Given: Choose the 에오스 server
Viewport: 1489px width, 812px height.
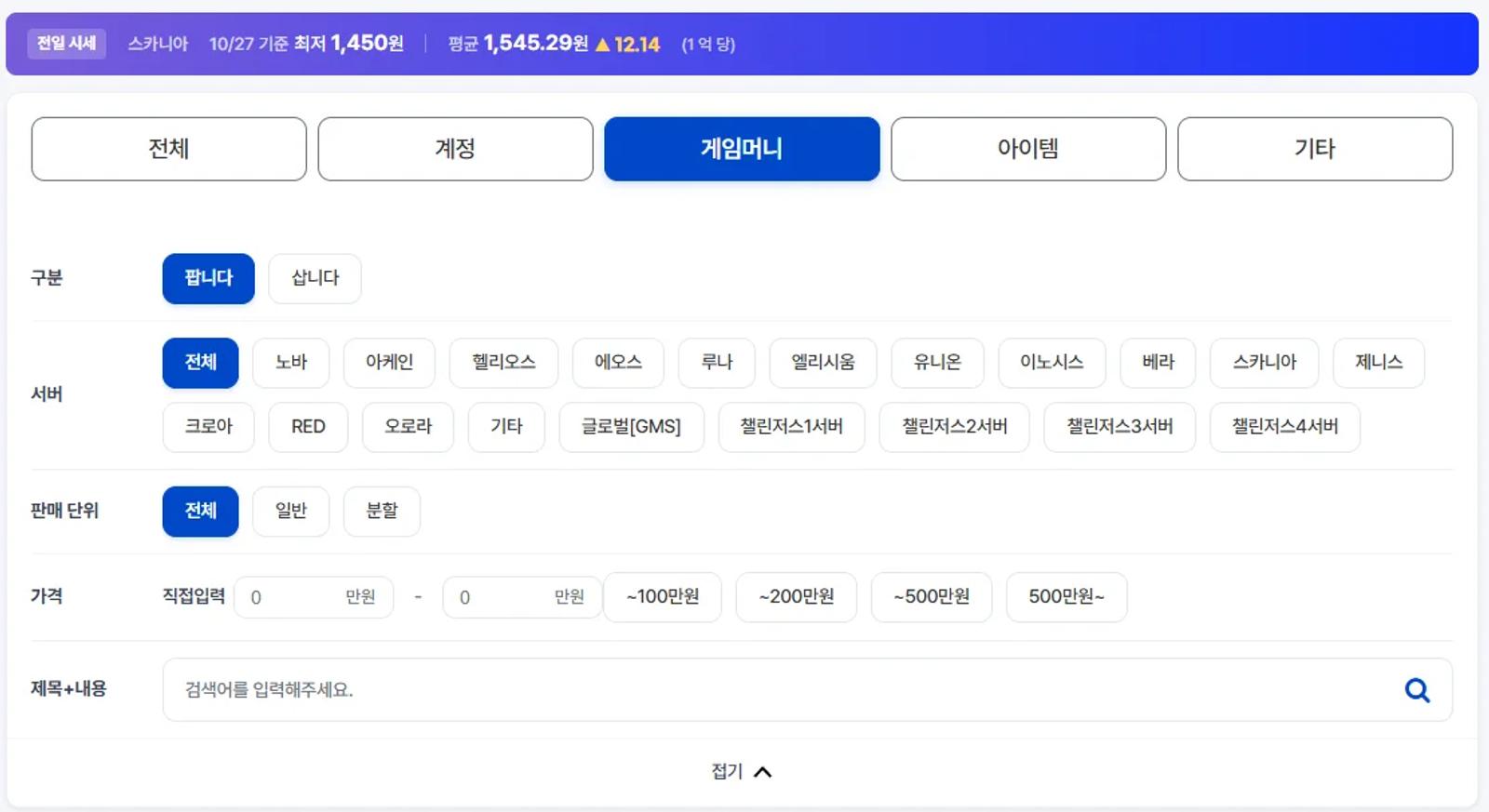Looking at the screenshot, I should pos(618,363).
